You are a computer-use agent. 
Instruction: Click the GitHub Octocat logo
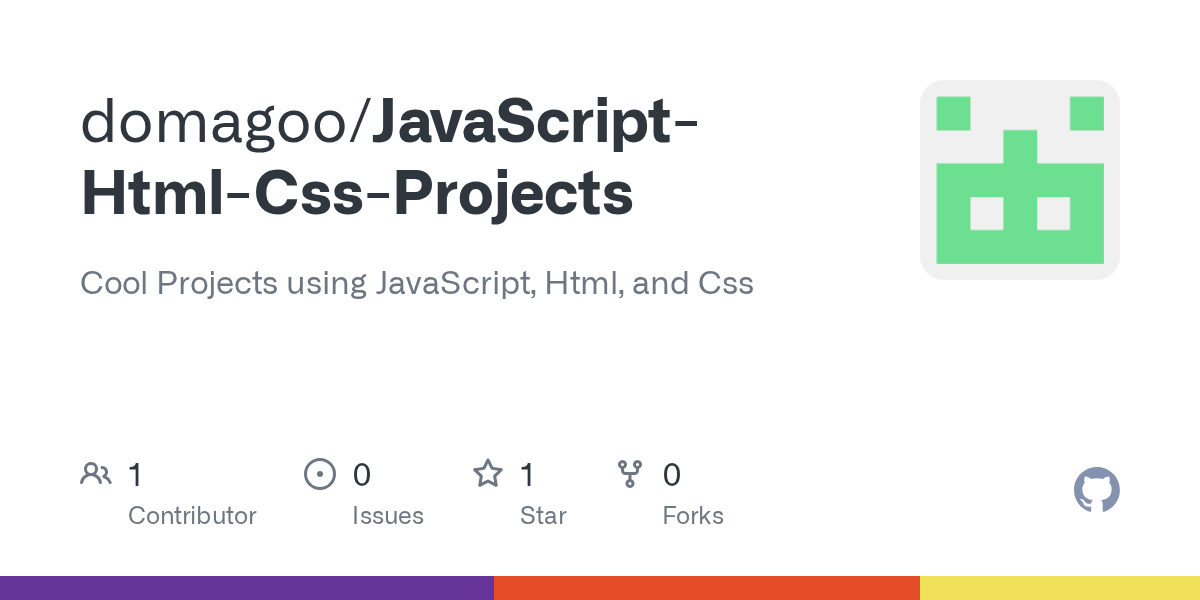(x=1096, y=490)
